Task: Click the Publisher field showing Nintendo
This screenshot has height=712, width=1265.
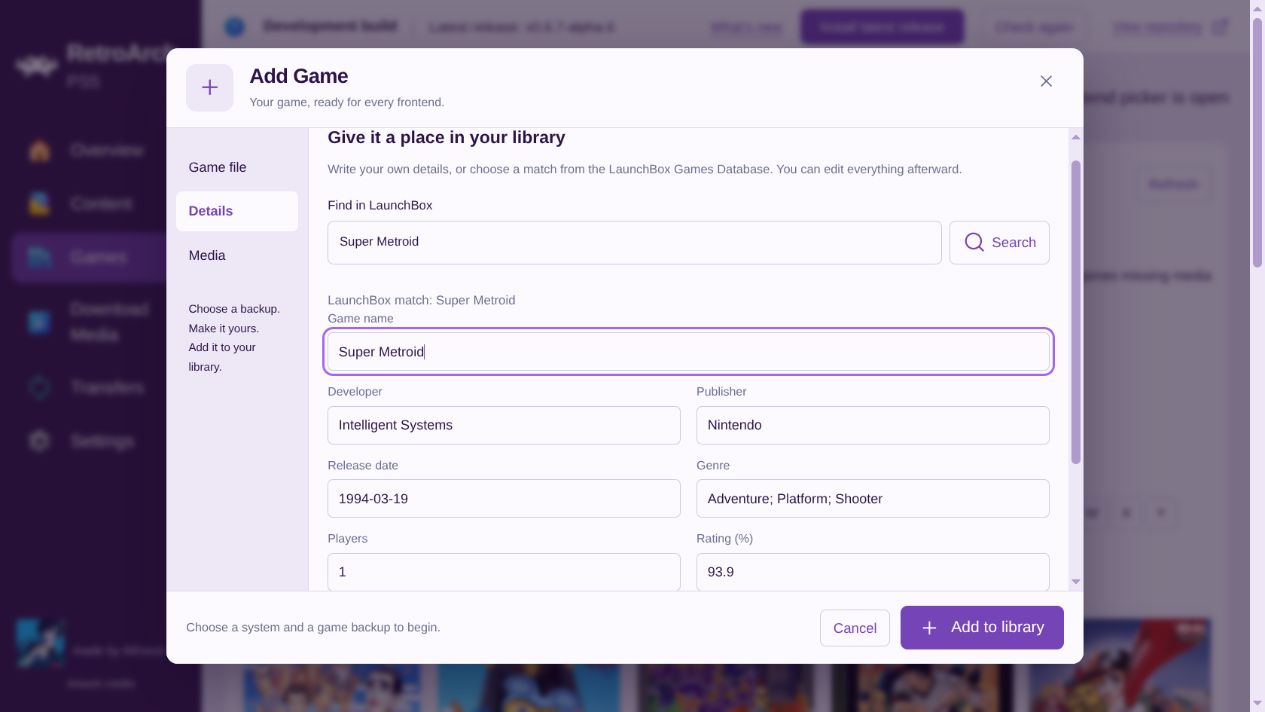Action: 873,425
